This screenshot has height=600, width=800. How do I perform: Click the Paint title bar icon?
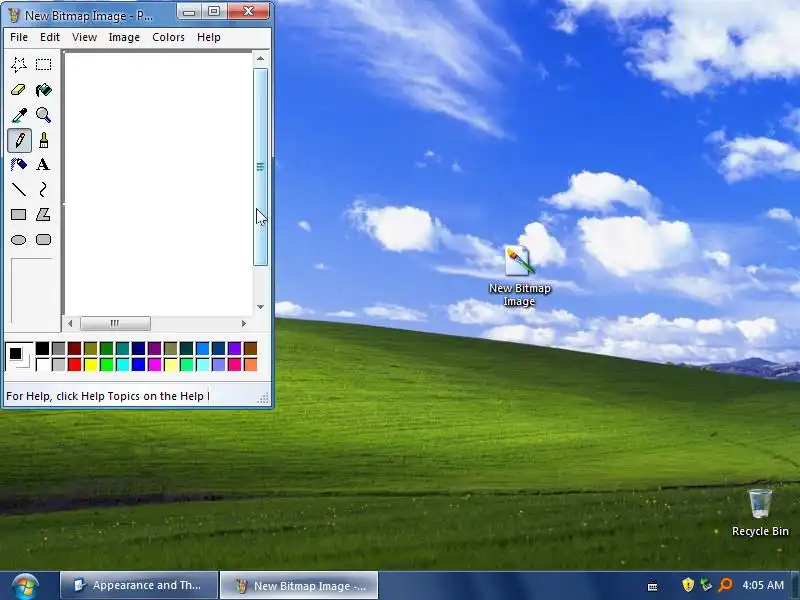(x=14, y=15)
